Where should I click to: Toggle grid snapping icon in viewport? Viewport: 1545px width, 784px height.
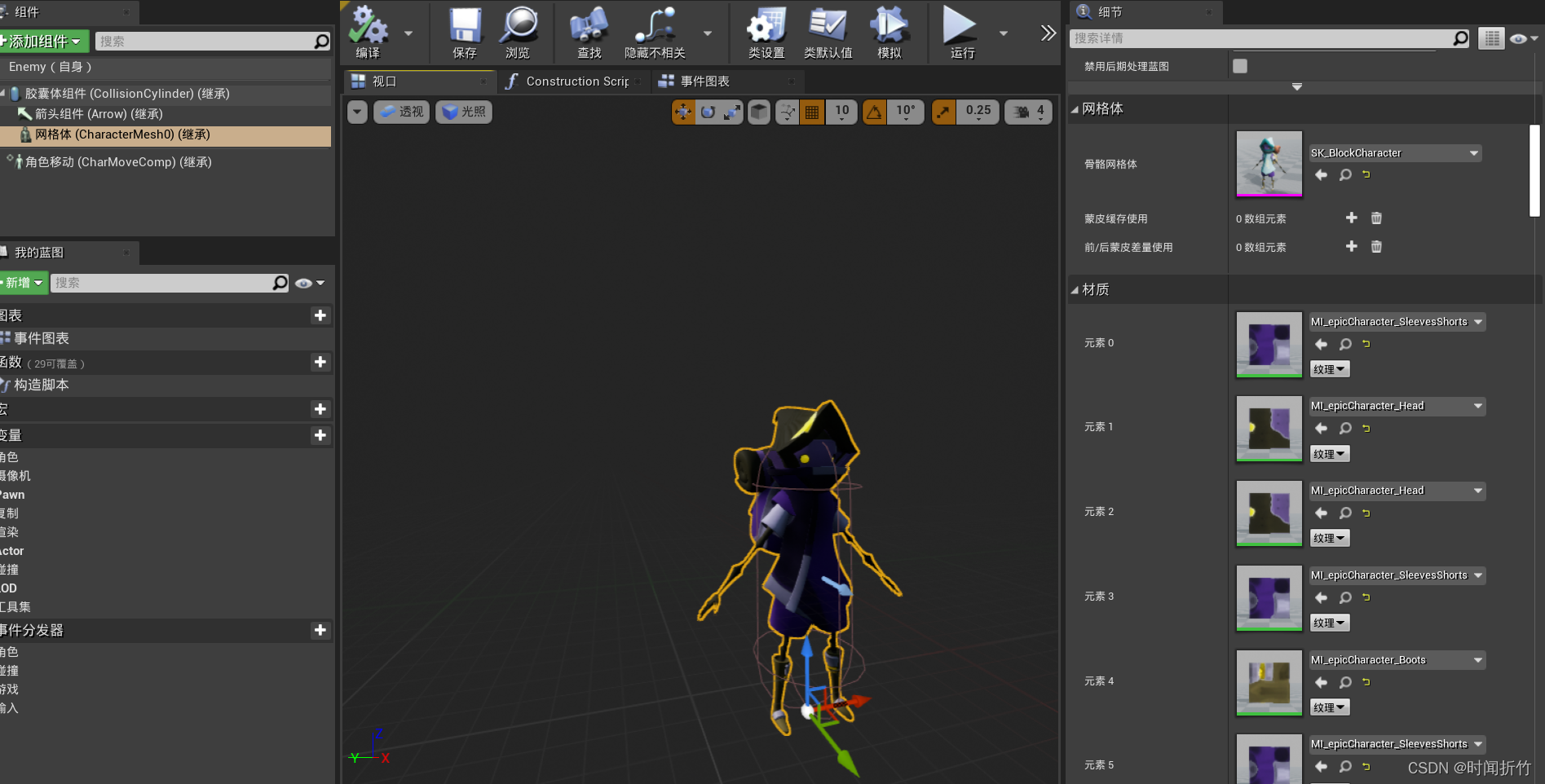coord(812,112)
